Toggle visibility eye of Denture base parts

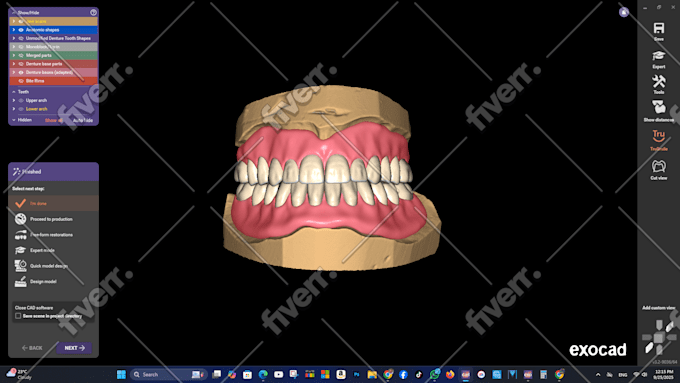[x=21, y=64]
